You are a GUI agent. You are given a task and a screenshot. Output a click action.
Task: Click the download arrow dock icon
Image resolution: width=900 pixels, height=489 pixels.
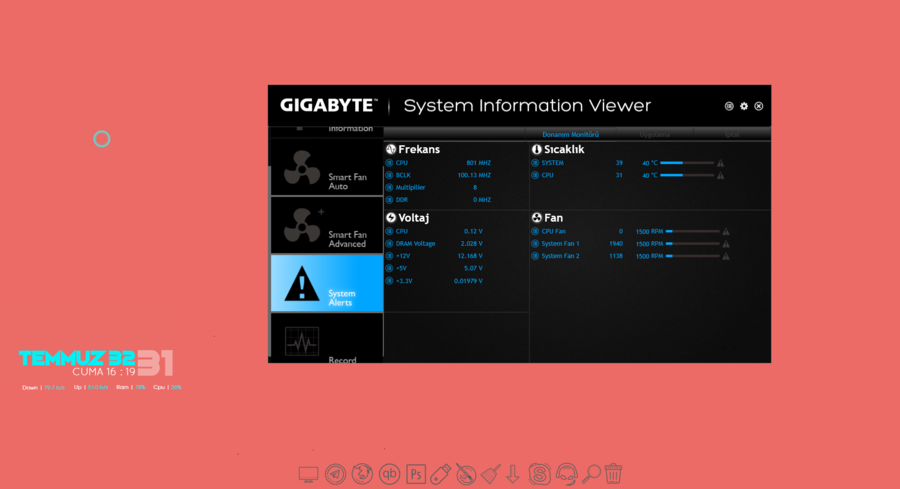pyautogui.click(x=513, y=474)
